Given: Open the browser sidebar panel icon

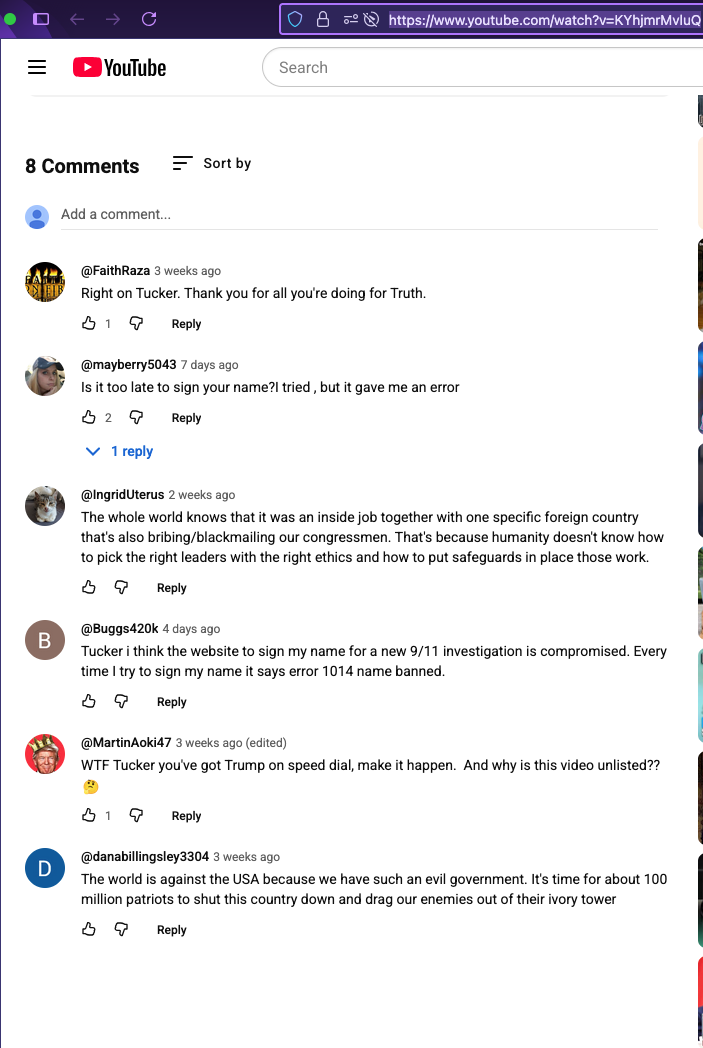Looking at the screenshot, I should pos(41,19).
